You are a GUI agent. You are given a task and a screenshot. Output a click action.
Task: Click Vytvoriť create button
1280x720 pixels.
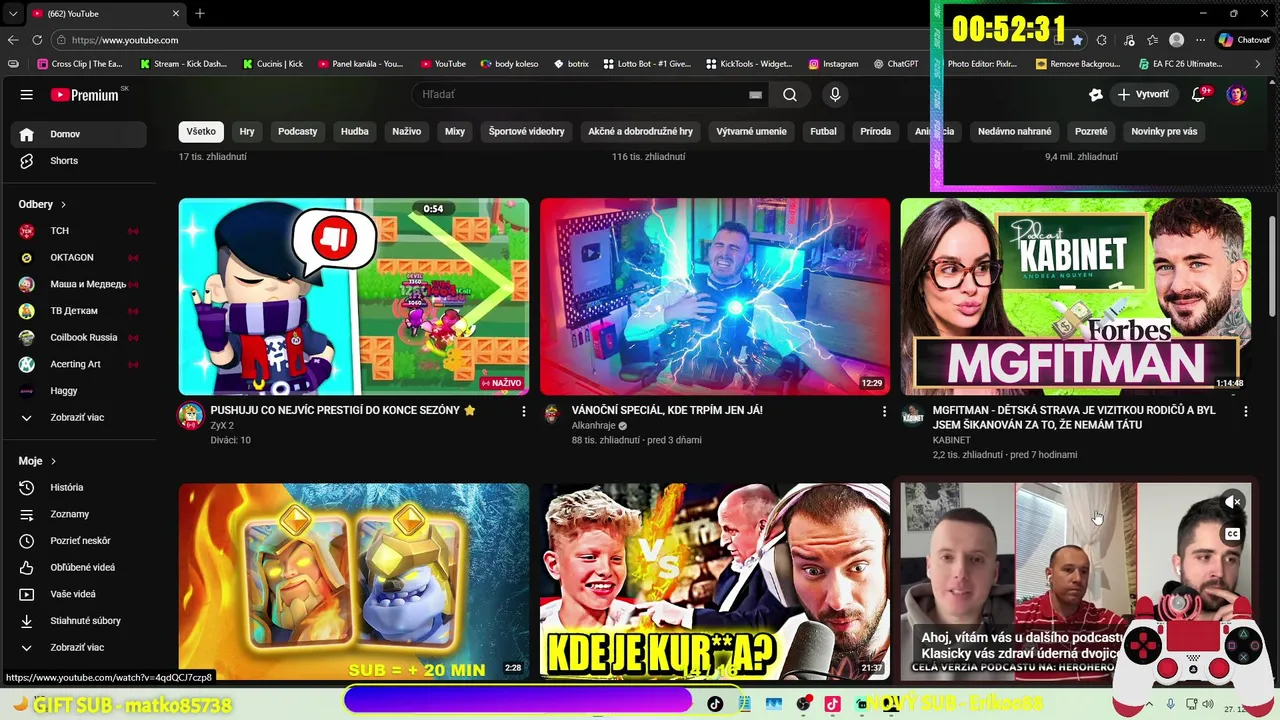(1143, 95)
